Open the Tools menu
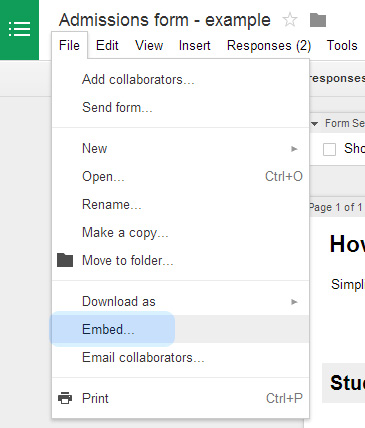The width and height of the screenshot is (365, 428). click(x=342, y=45)
